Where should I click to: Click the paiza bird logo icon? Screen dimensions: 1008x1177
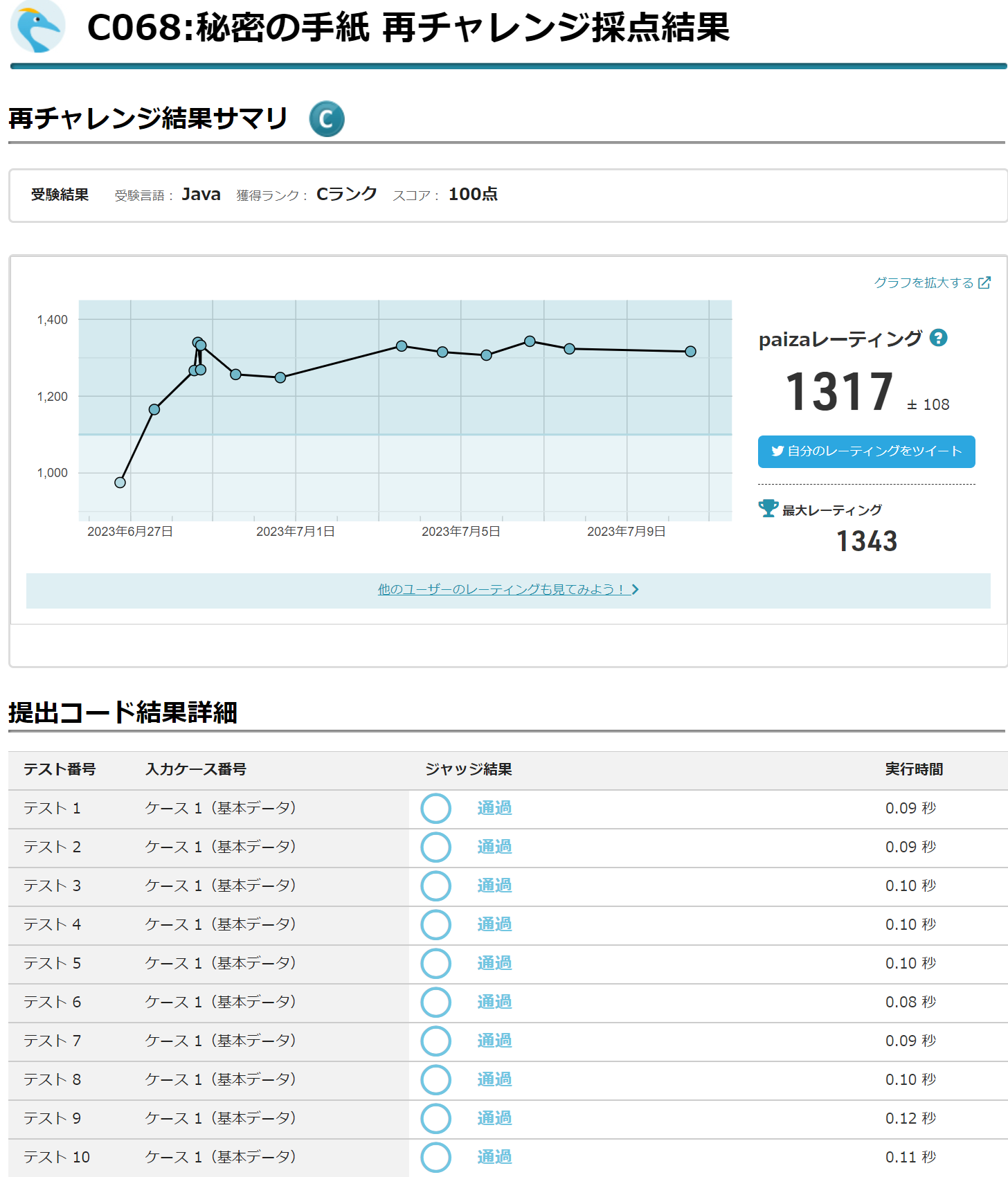coord(37,26)
